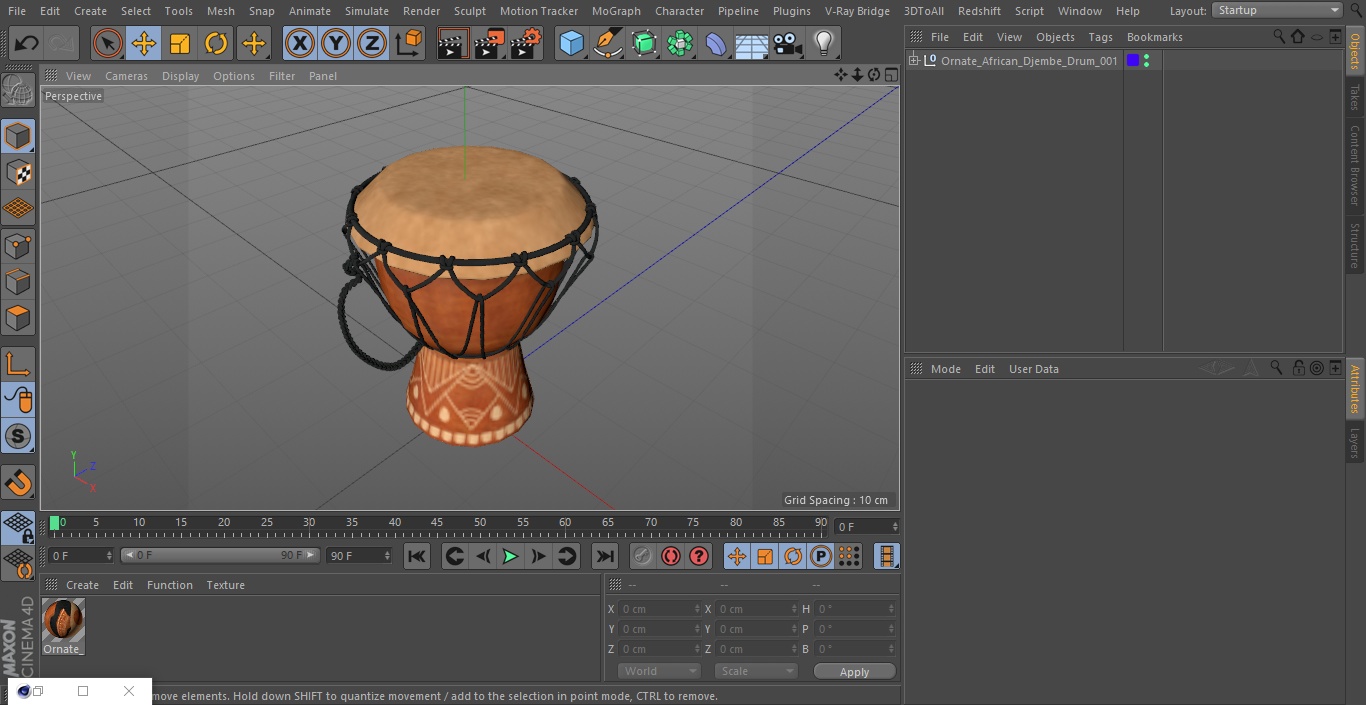This screenshot has height=705, width=1366.
Task: Expand Ornate_African_Djembe_Drum_001 object tree
Action: tap(913, 61)
